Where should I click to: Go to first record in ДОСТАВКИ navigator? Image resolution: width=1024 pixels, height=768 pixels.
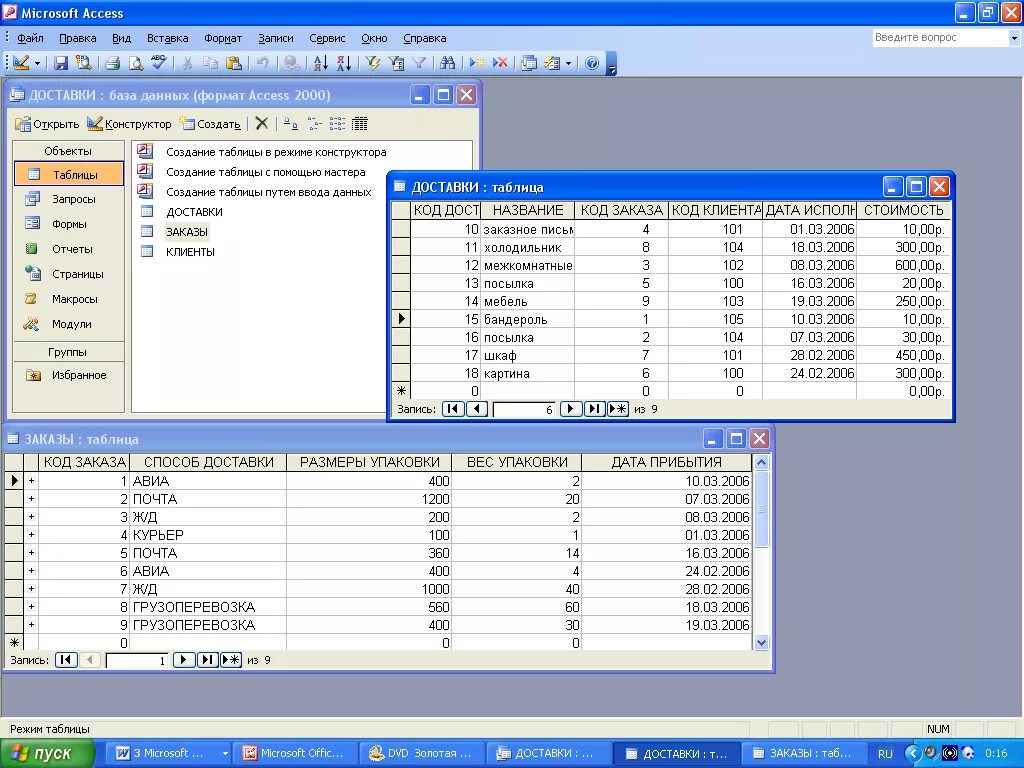[x=453, y=409]
